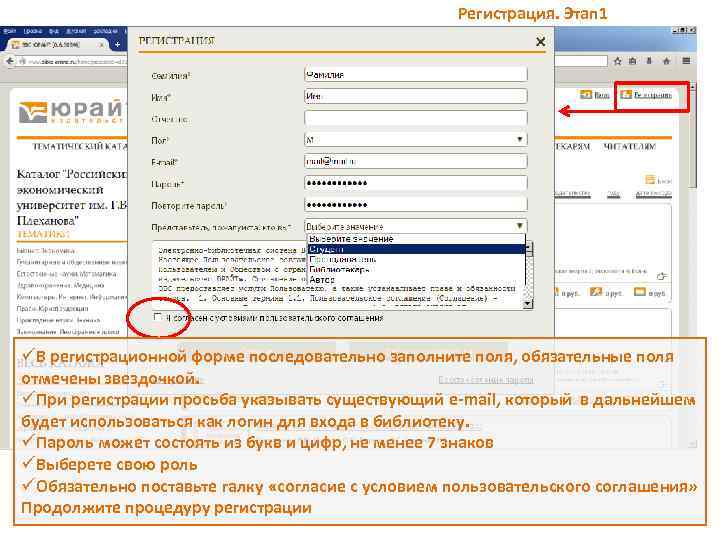Click the Юрайт logo on the page

coord(71,112)
